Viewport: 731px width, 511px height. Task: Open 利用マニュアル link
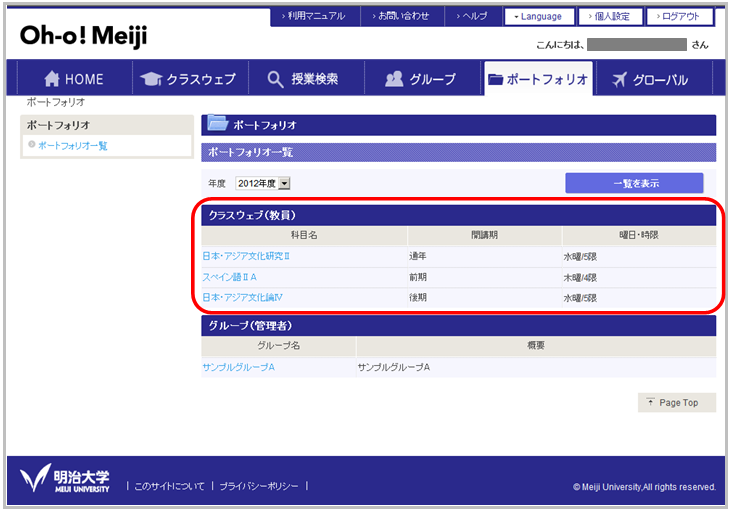[315, 16]
